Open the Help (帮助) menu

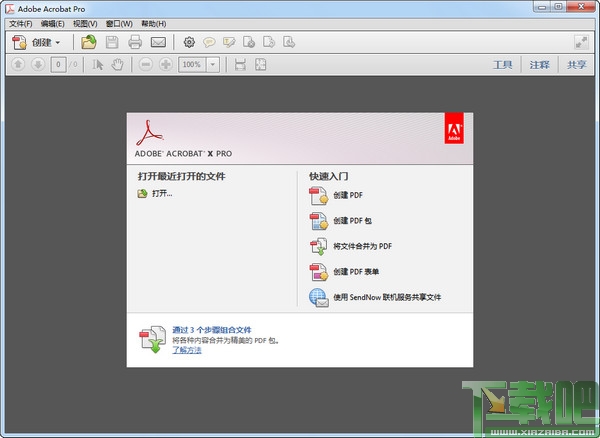[154, 23]
